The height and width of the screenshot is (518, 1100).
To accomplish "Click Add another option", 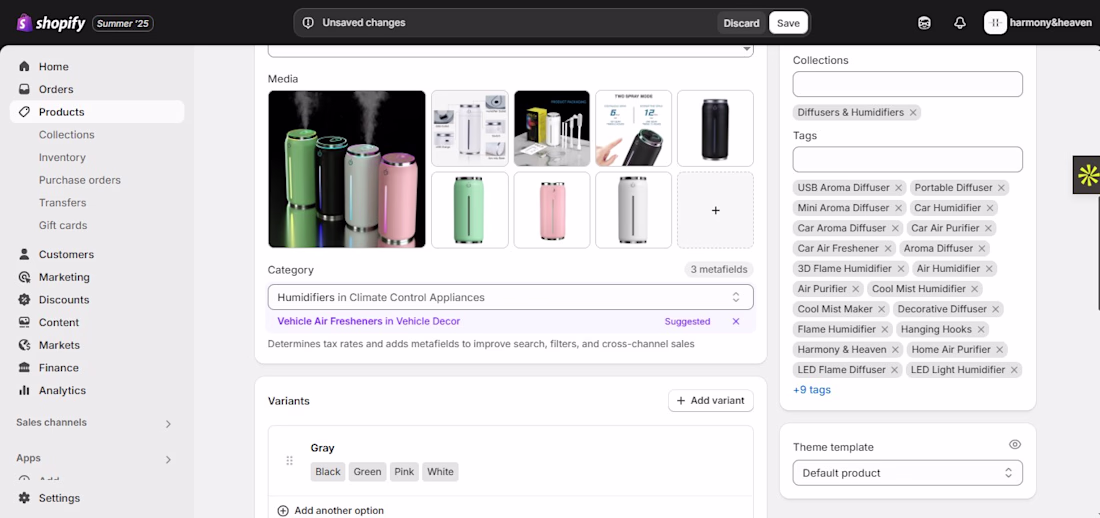I will [331, 511].
